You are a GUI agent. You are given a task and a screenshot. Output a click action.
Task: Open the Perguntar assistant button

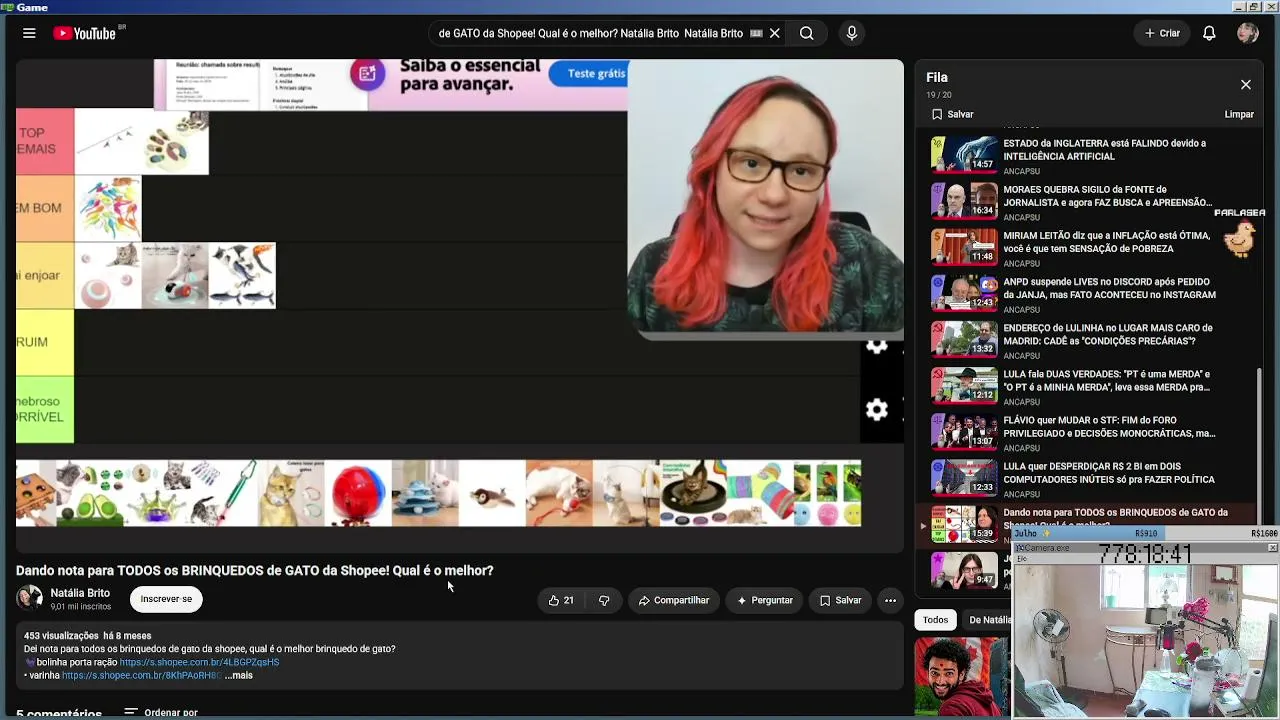[x=764, y=600]
